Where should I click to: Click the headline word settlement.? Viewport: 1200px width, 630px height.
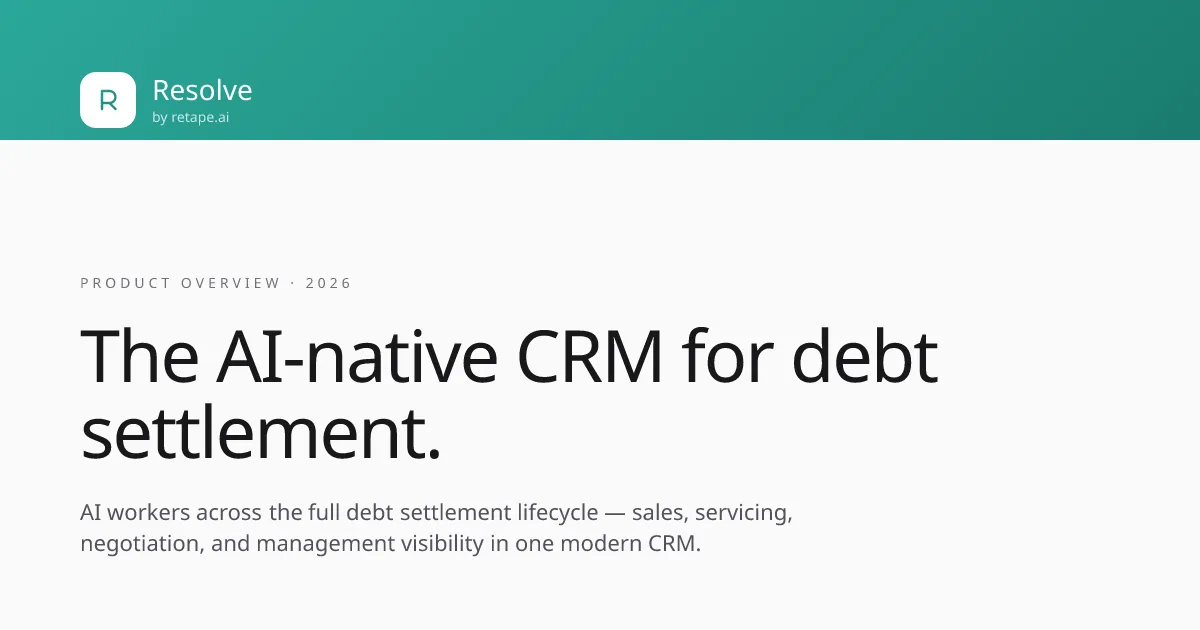(260, 434)
